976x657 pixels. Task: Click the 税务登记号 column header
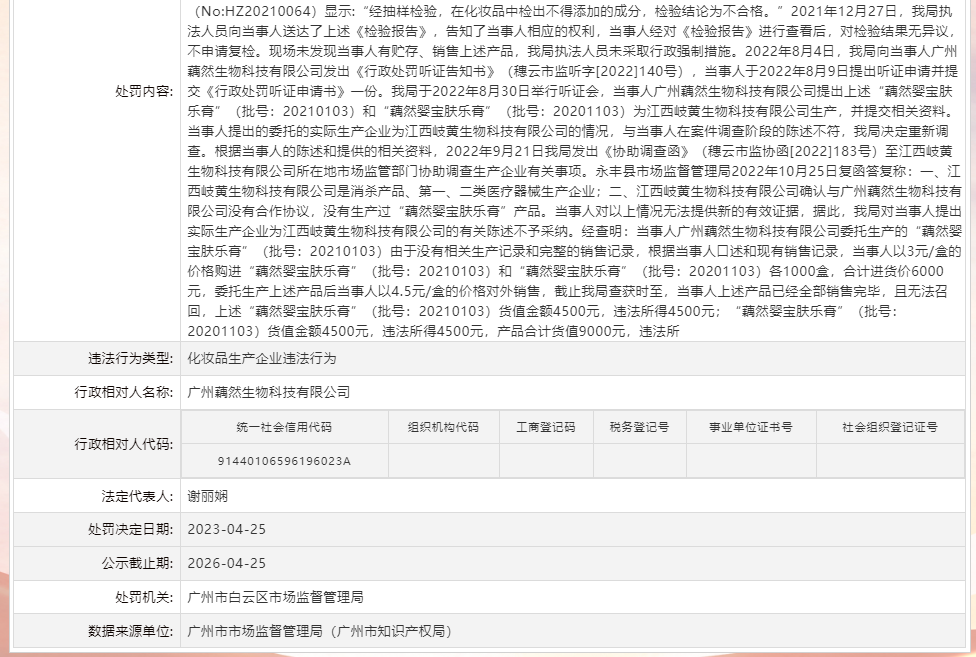tap(639, 427)
